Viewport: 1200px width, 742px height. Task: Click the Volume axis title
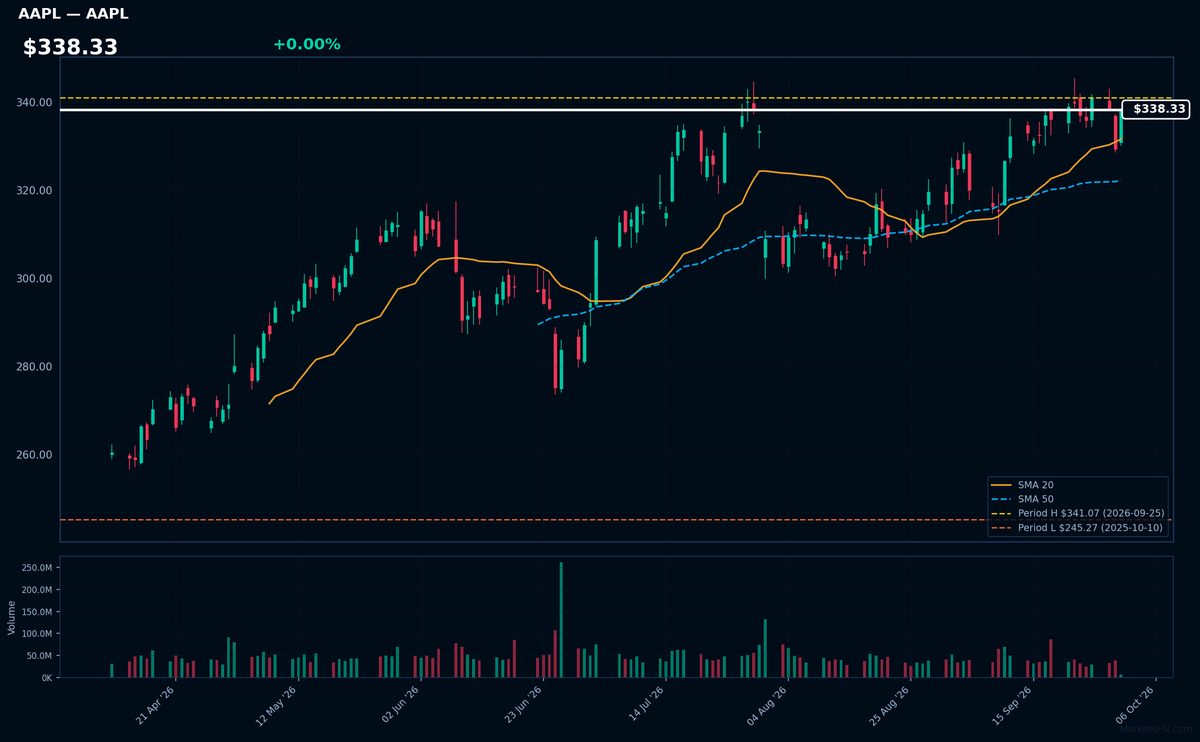point(11,617)
